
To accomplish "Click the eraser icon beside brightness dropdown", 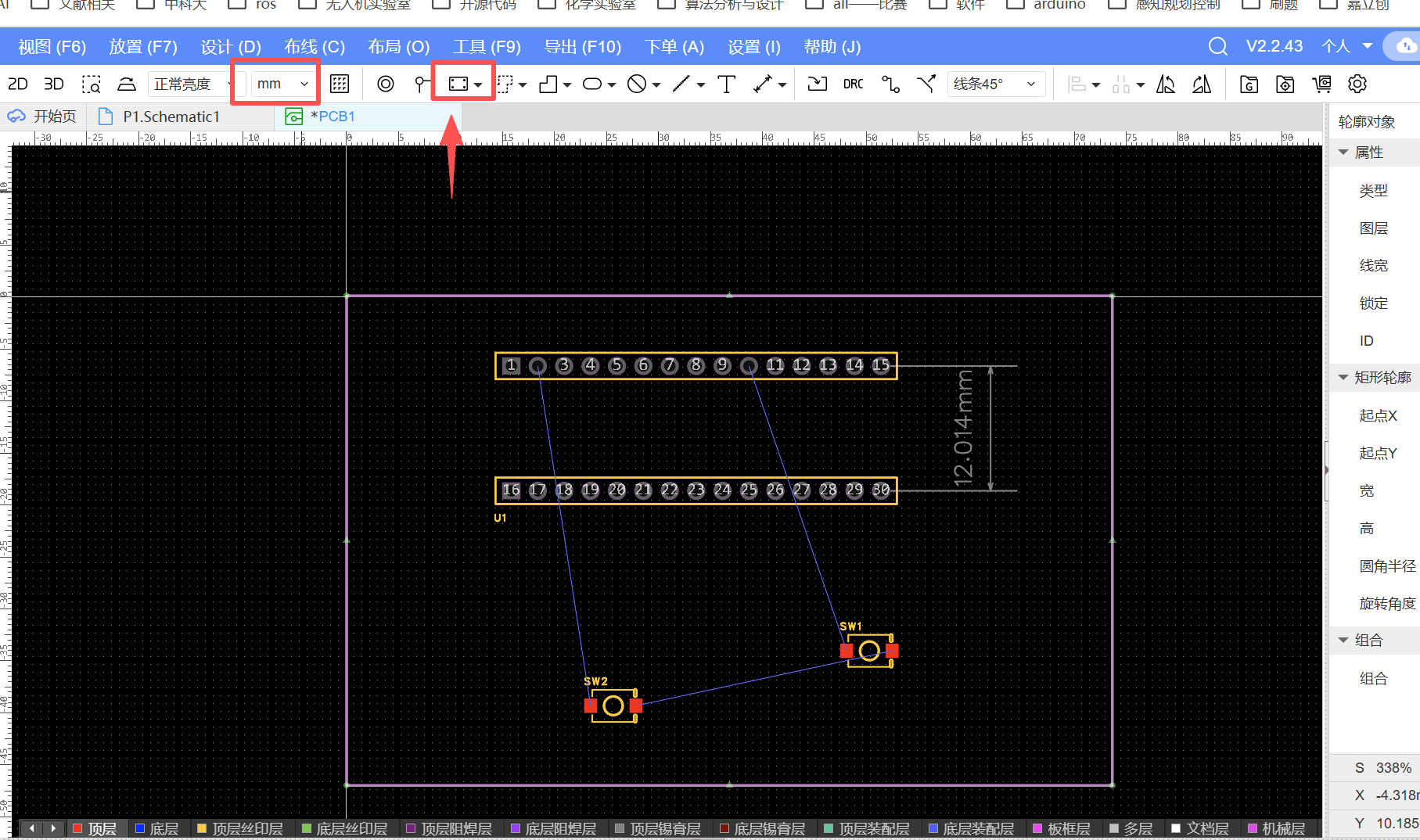I will point(127,84).
